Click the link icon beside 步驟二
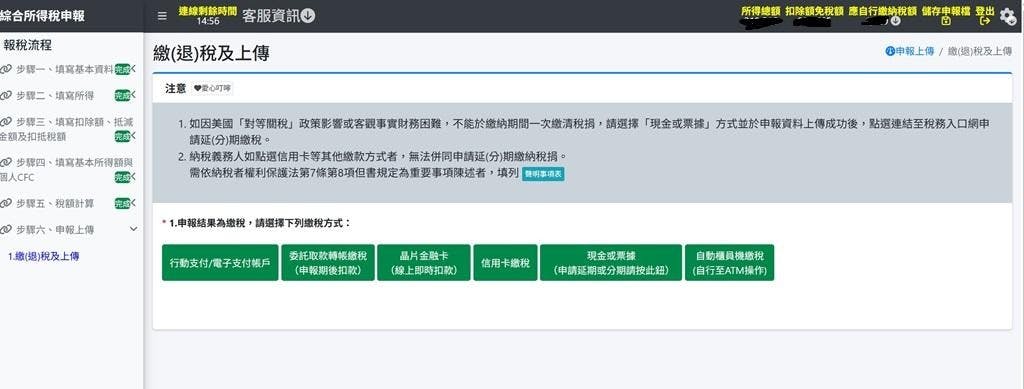 6,95
